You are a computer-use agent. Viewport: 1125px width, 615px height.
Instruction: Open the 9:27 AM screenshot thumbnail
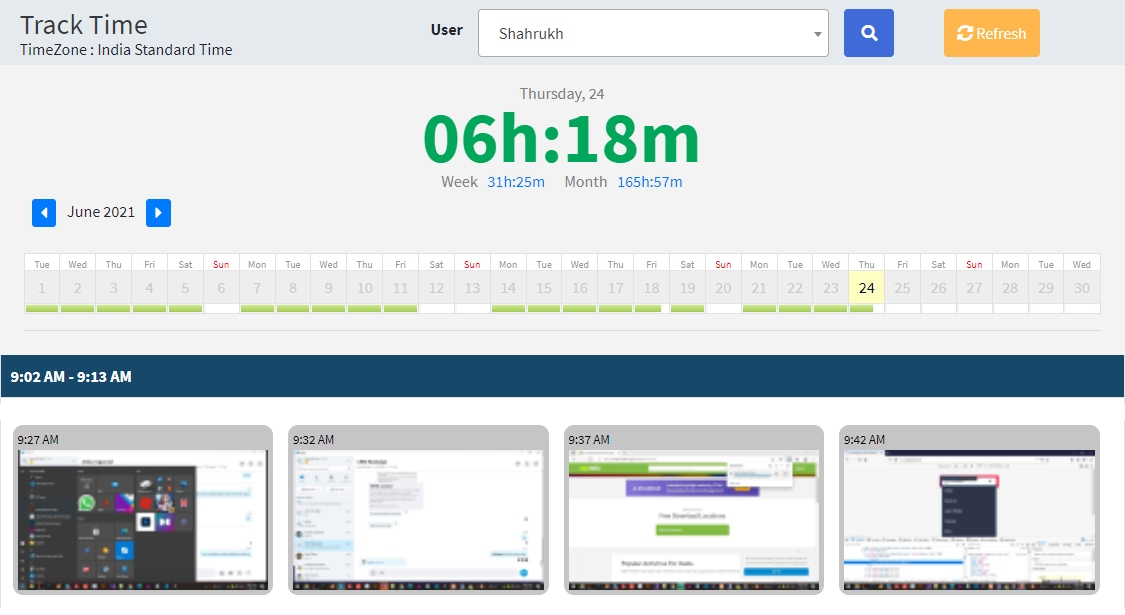click(x=143, y=518)
